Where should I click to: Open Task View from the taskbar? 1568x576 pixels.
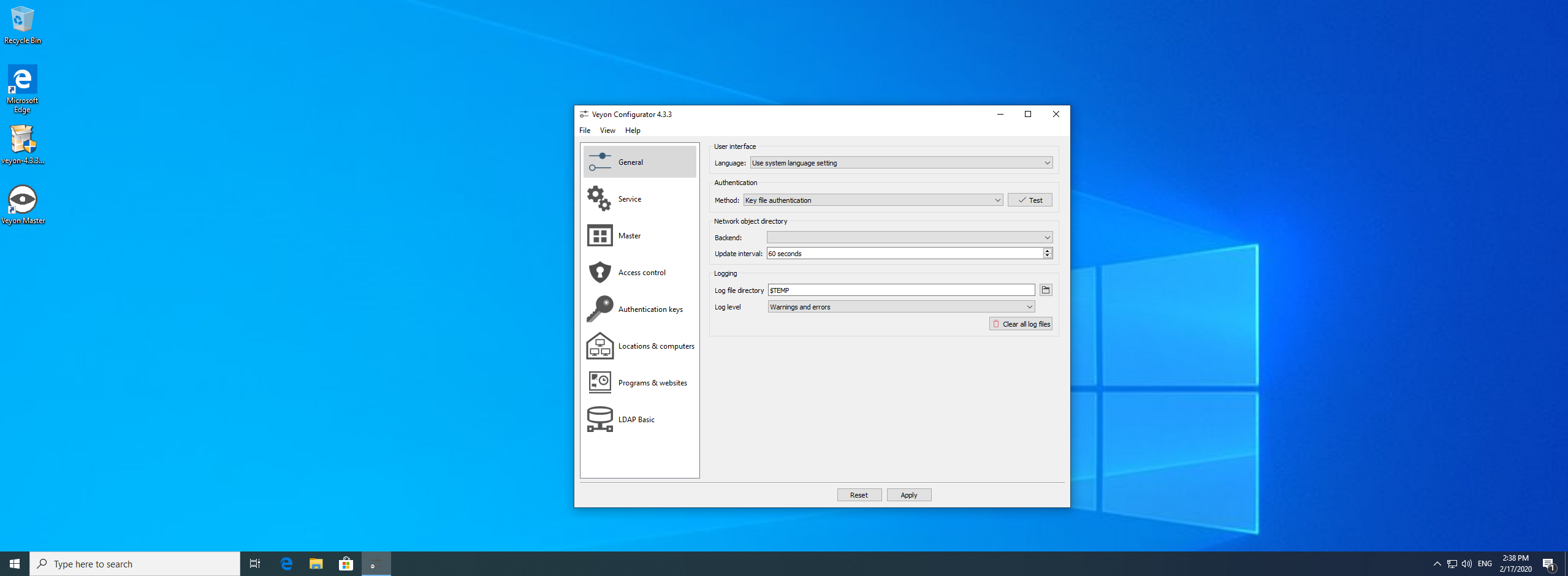pos(255,564)
